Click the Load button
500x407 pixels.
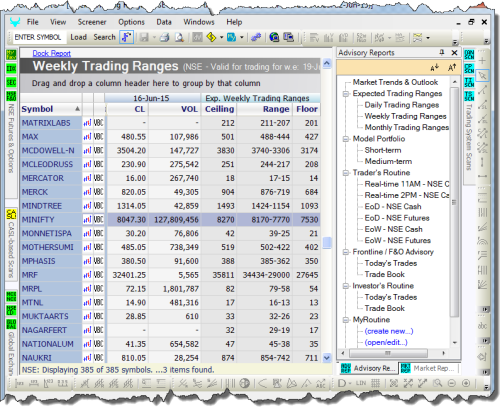(78, 37)
